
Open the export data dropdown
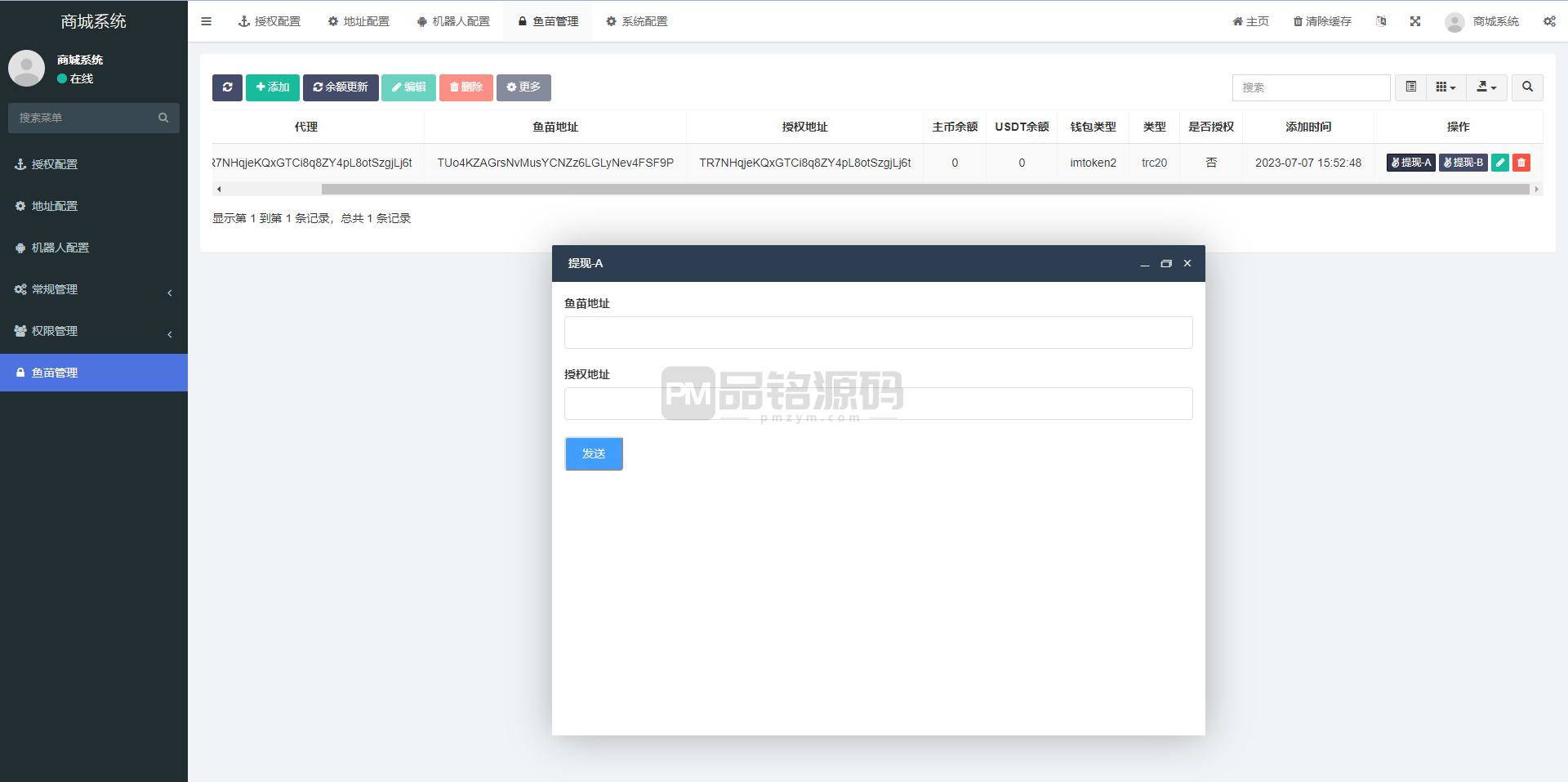[1486, 87]
